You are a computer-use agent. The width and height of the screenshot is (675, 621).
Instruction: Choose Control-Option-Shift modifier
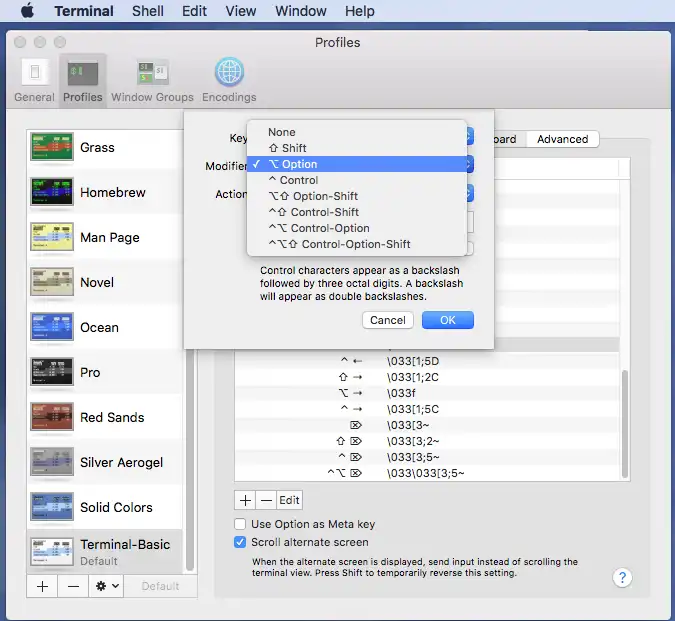point(357,244)
